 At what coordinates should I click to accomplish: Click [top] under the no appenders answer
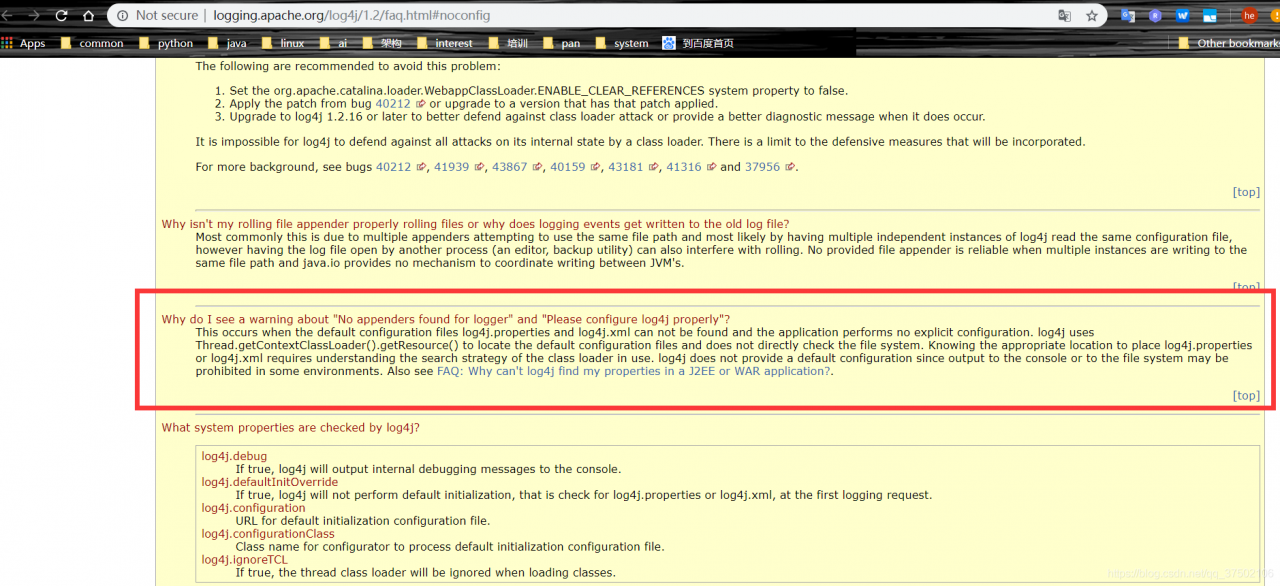pos(1246,396)
